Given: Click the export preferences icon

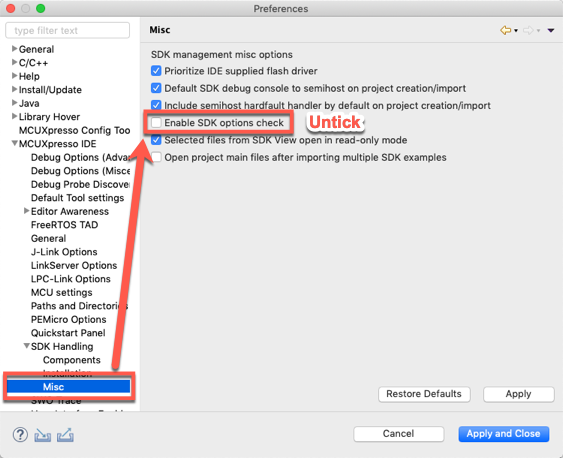Looking at the screenshot, I should (x=65, y=435).
